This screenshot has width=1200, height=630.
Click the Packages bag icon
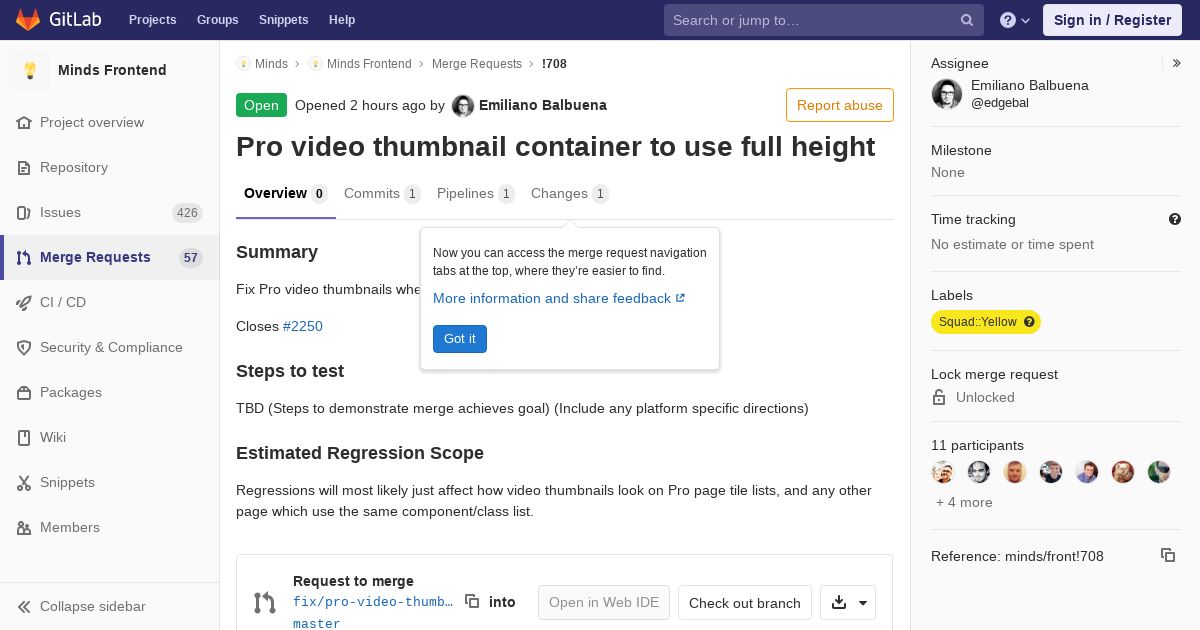(x=24, y=392)
